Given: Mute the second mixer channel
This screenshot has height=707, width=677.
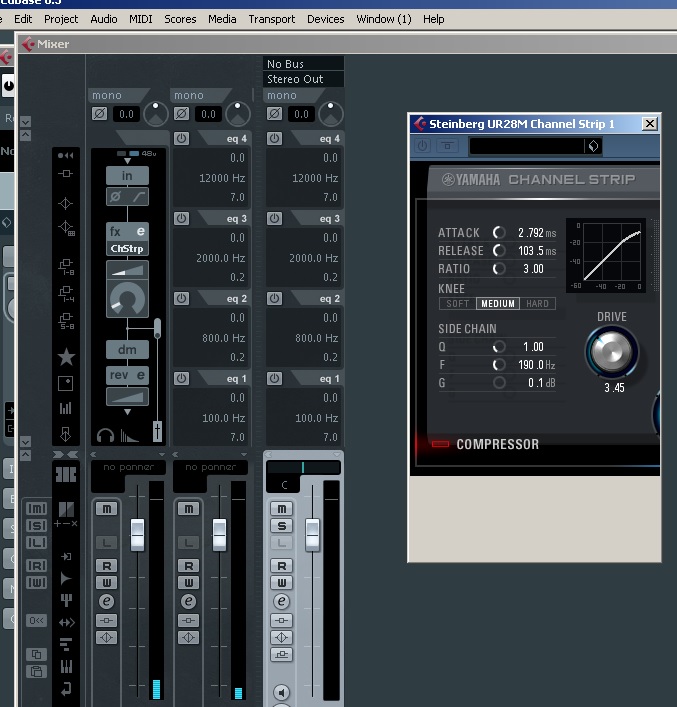Looking at the screenshot, I should pos(189,509).
